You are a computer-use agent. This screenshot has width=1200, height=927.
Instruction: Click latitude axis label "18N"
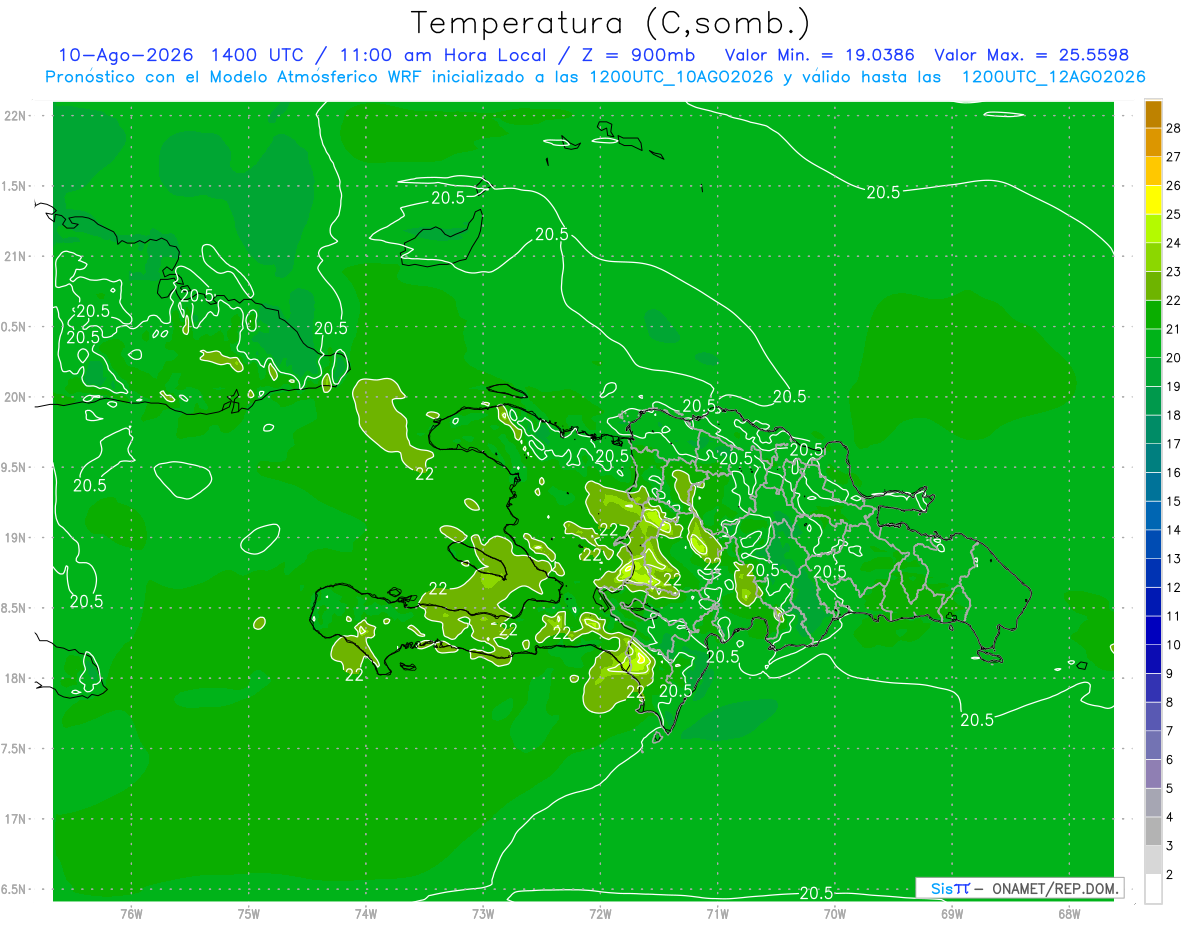coord(14,678)
